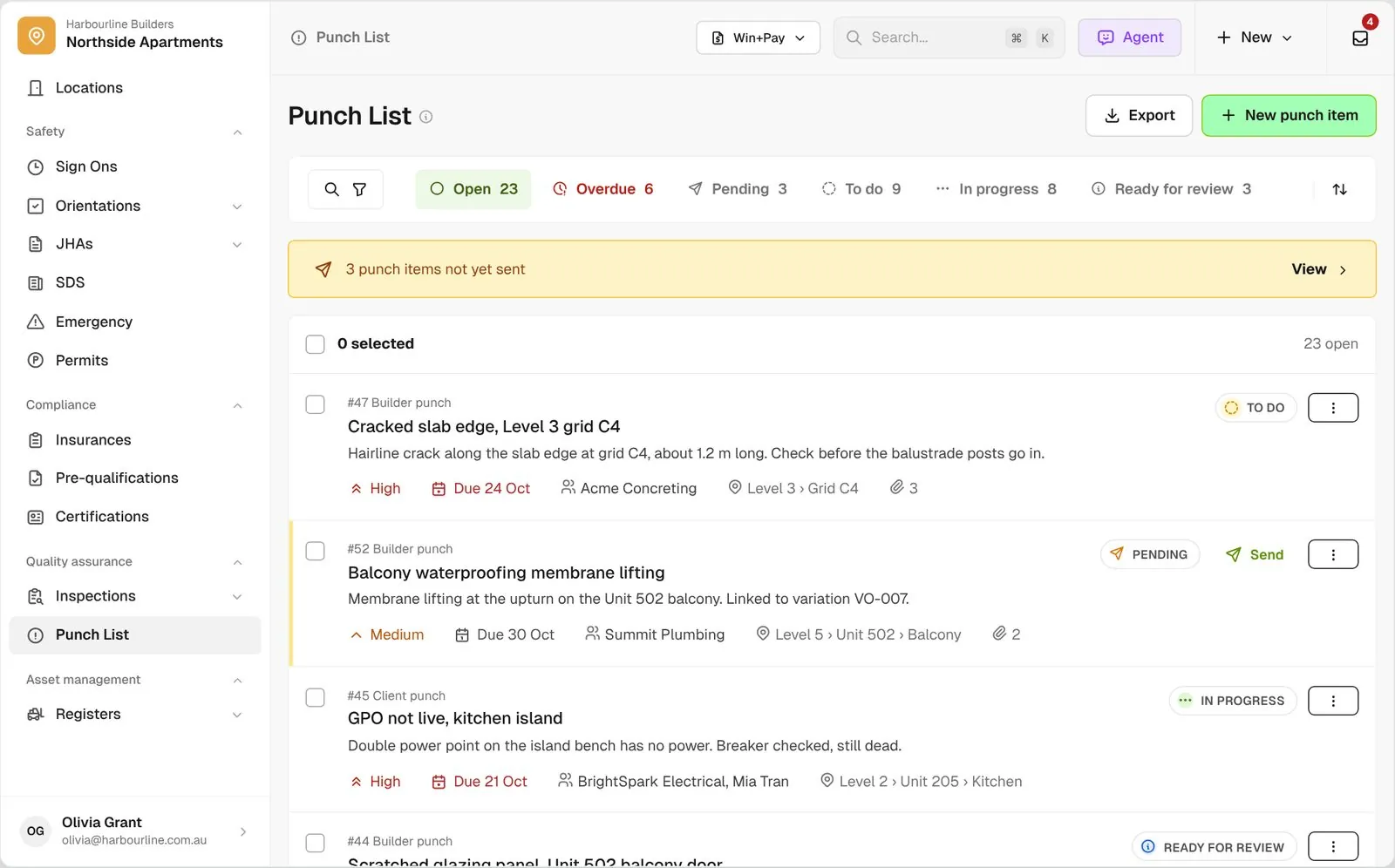1395x868 pixels.
Task: Collapse the Safety section
Action: (237, 132)
